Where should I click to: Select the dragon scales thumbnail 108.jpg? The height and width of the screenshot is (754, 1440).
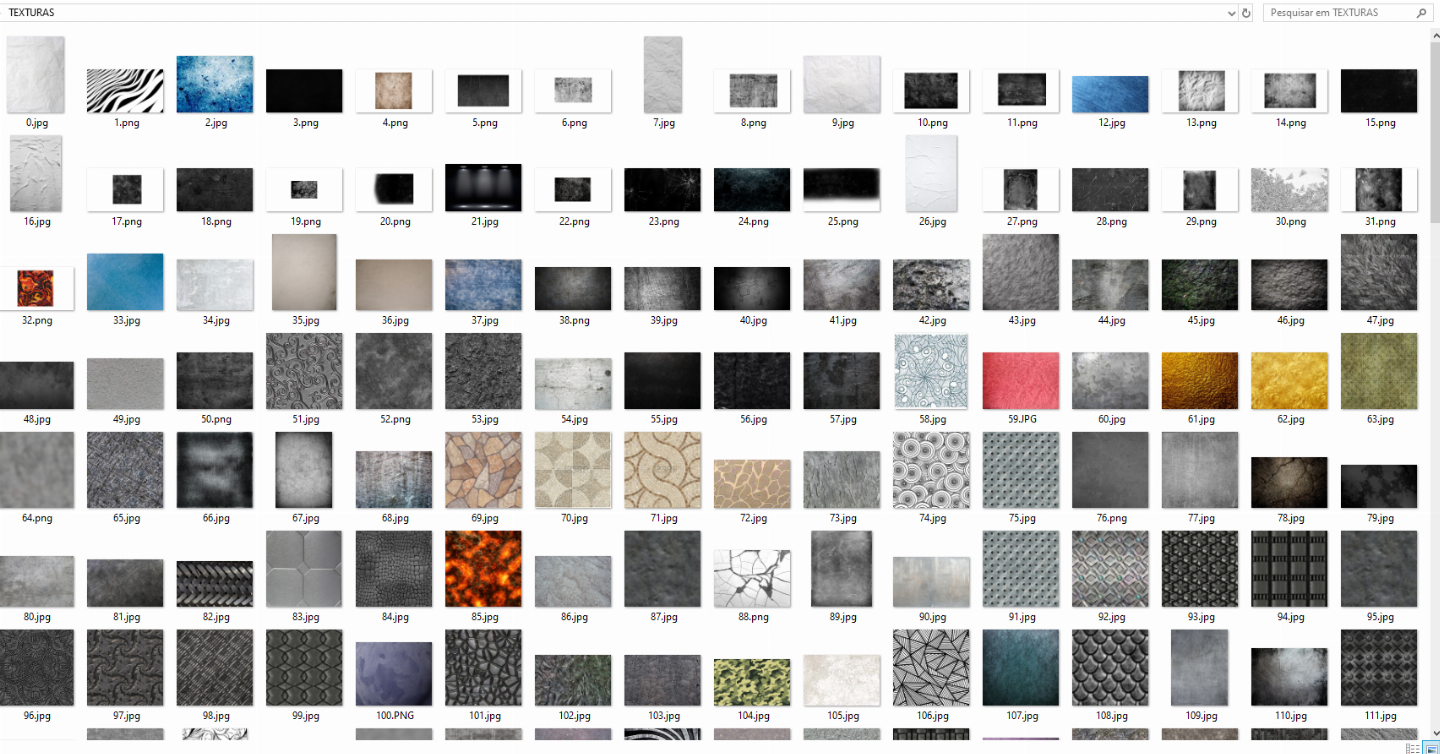click(x=1110, y=668)
